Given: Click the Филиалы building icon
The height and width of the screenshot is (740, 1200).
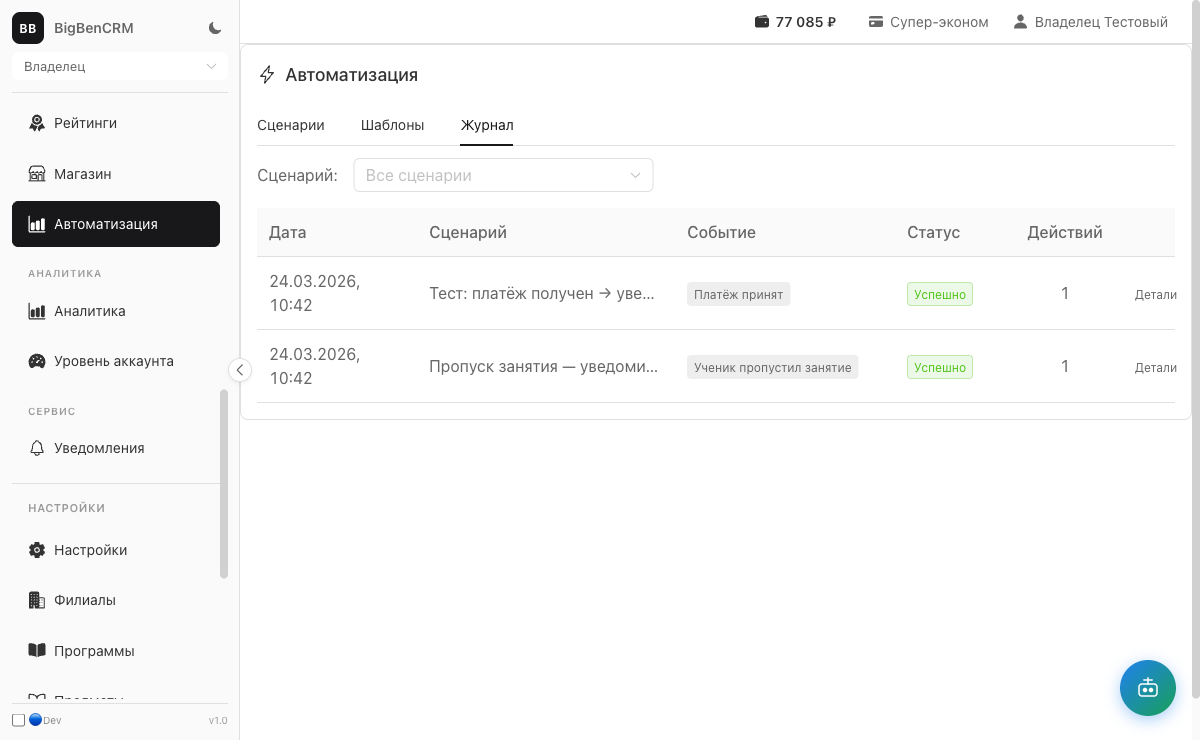Looking at the screenshot, I should click(37, 600).
